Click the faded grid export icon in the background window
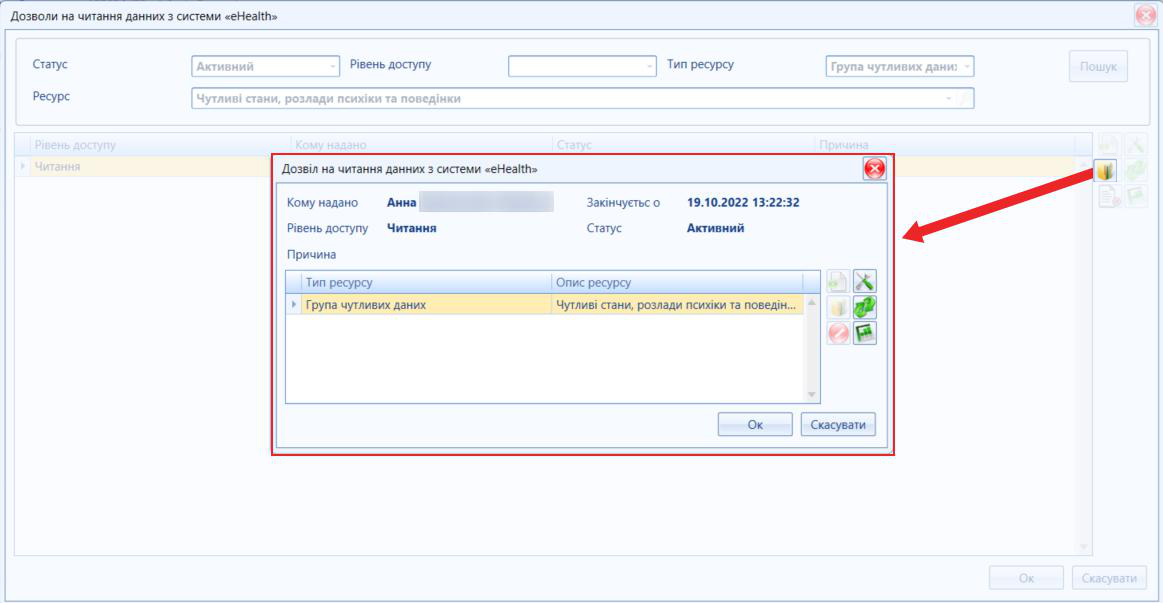Viewport: 1163px width, 604px height. point(1135,197)
